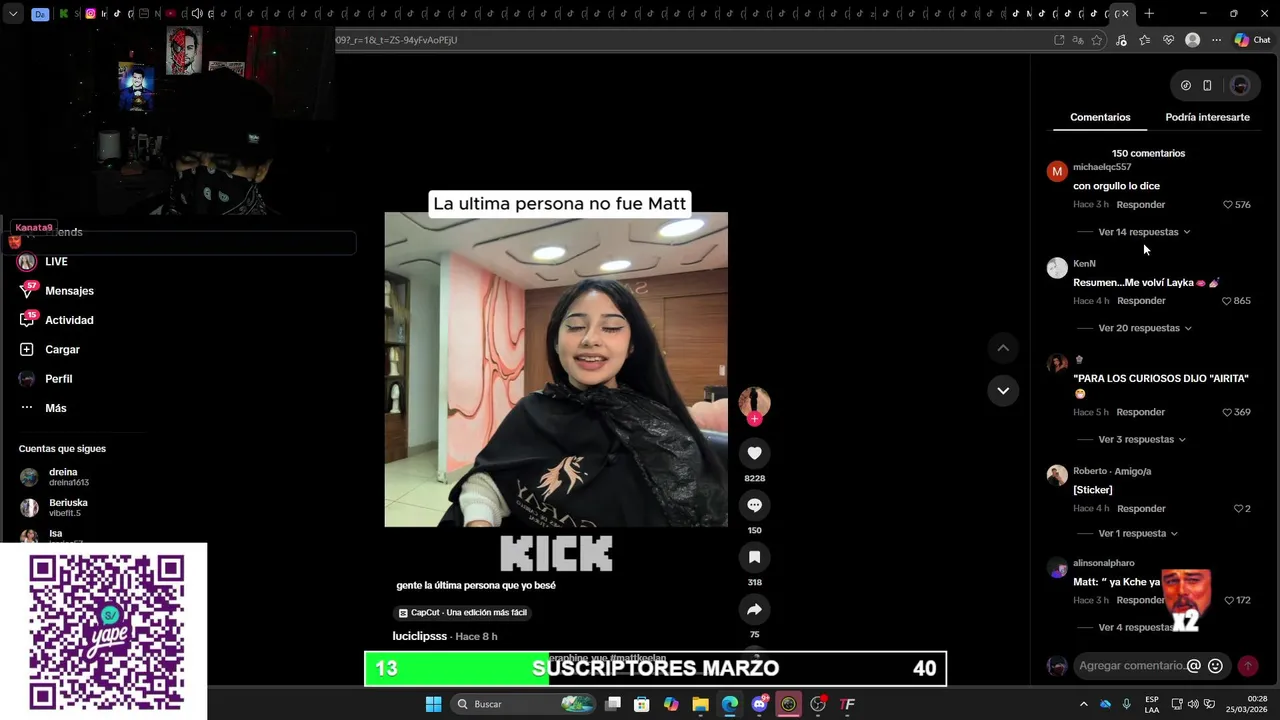Click the Windows Start button
The image size is (1280, 720).
(433, 704)
